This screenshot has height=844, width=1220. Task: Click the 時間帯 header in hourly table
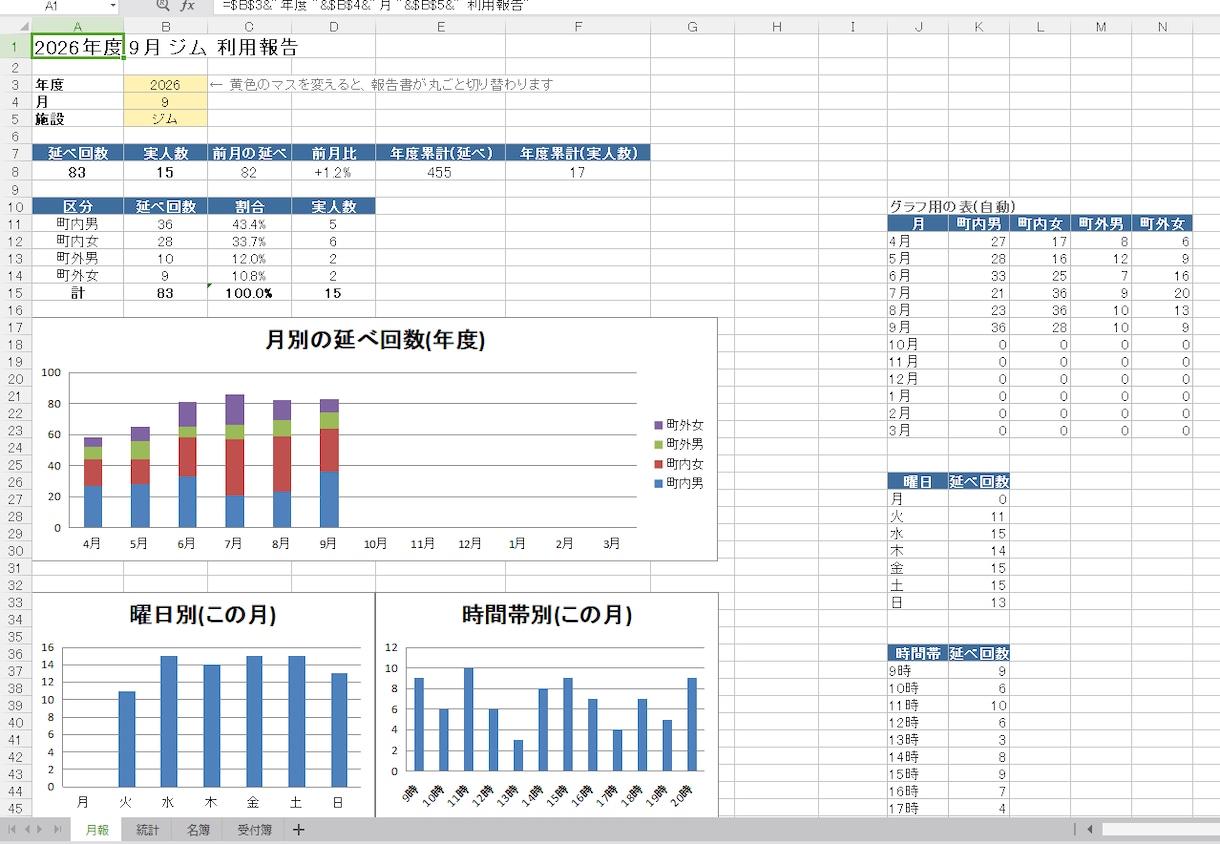(918, 653)
